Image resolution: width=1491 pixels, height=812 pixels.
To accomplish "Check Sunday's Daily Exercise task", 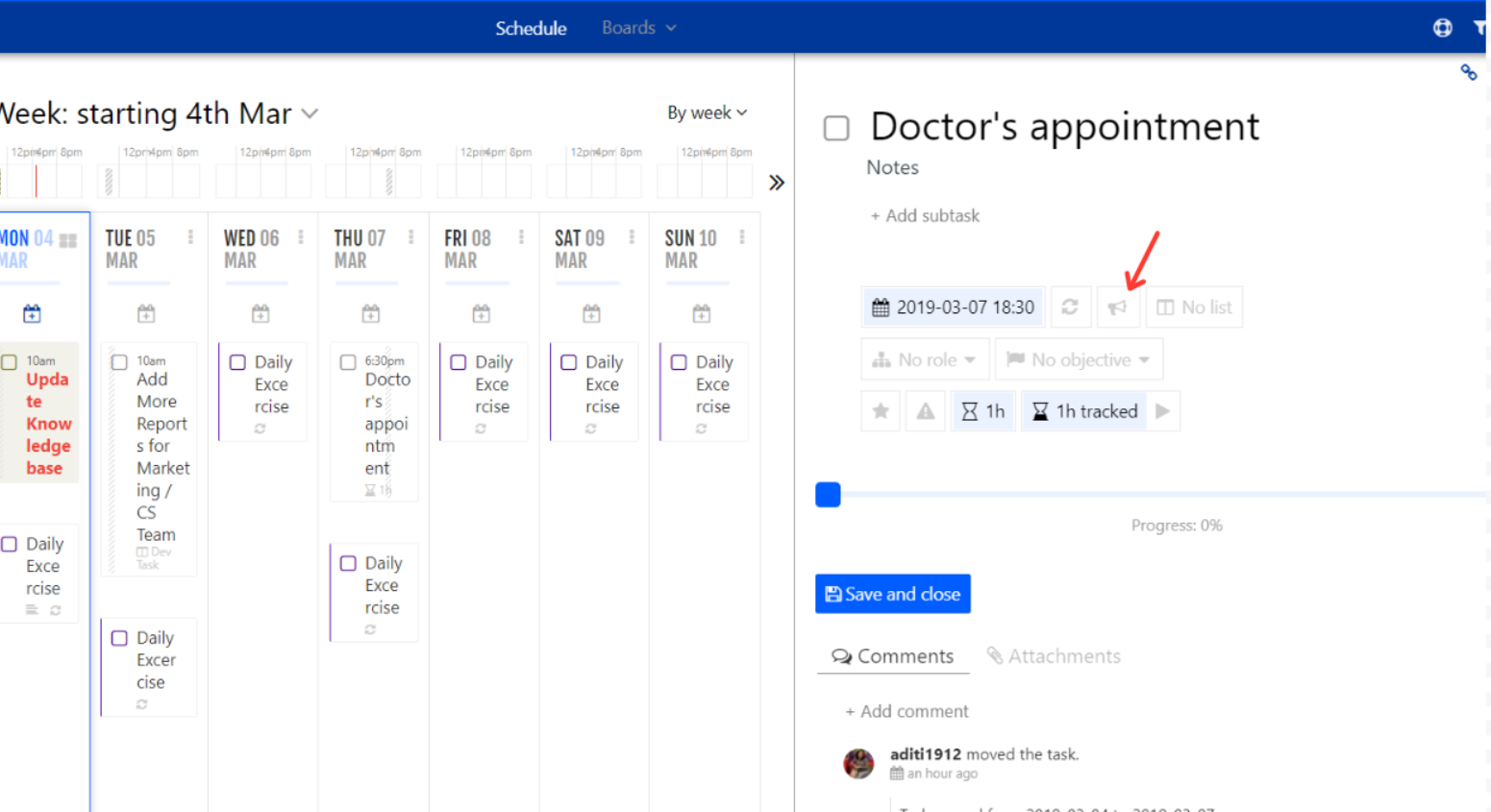I will point(679,362).
